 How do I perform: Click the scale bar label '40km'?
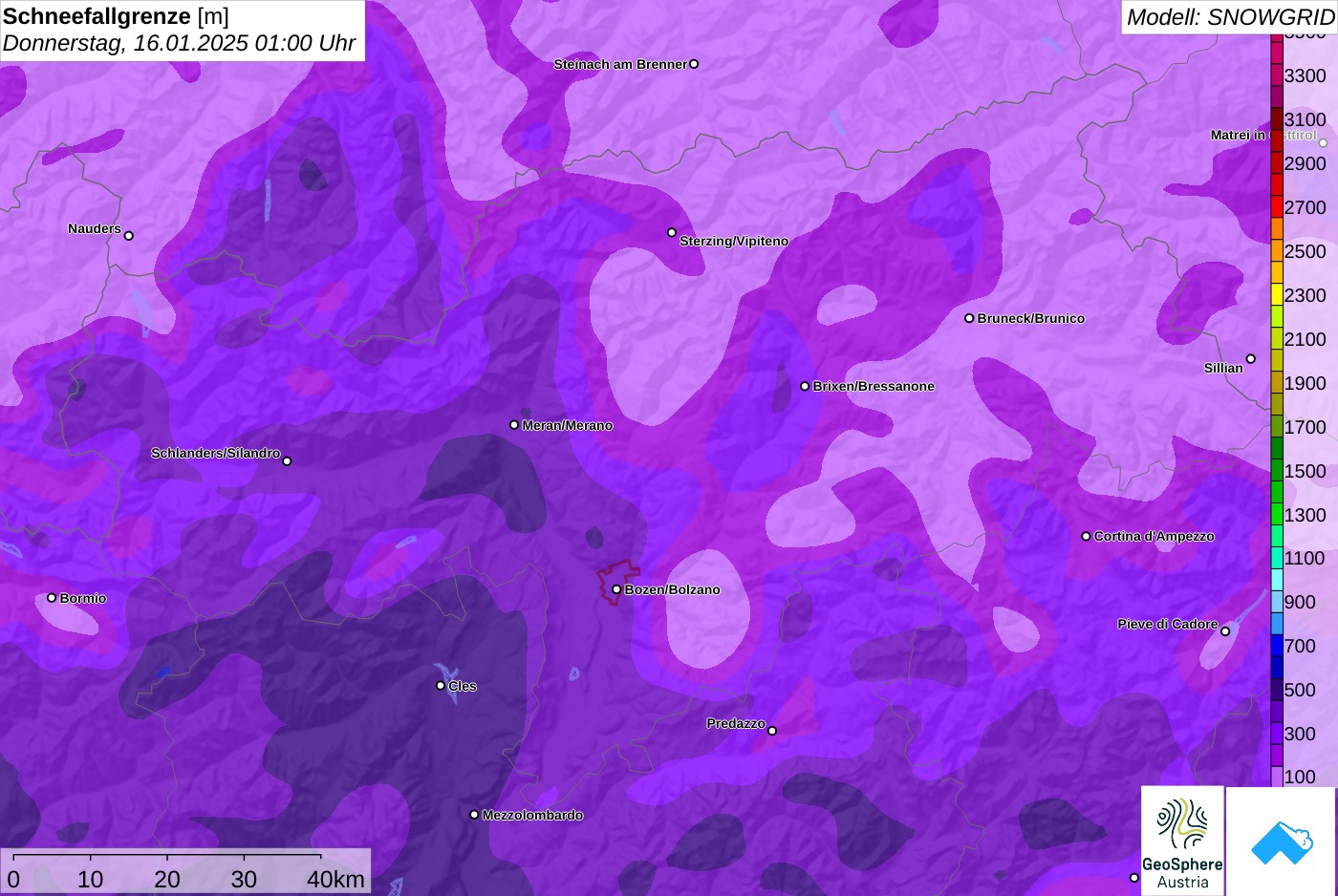pyautogui.click(x=335, y=880)
